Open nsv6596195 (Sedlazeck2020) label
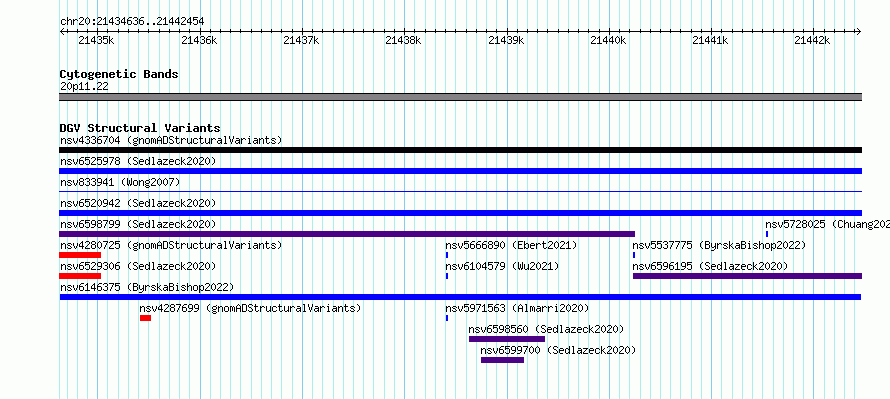This screenshot has height=399, width=890. pyautogui.click(x=710, y=266)
